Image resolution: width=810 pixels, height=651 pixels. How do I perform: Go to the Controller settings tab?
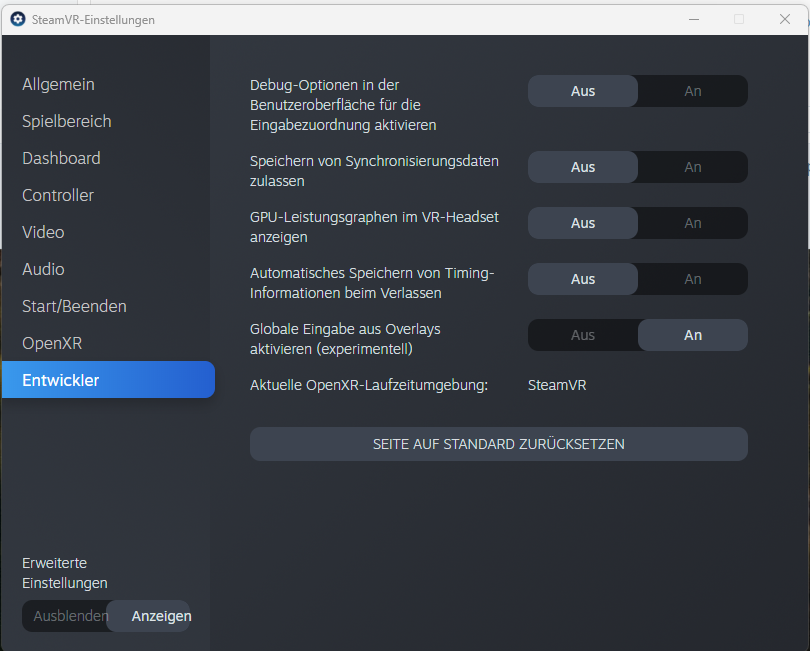pos(58,196)
